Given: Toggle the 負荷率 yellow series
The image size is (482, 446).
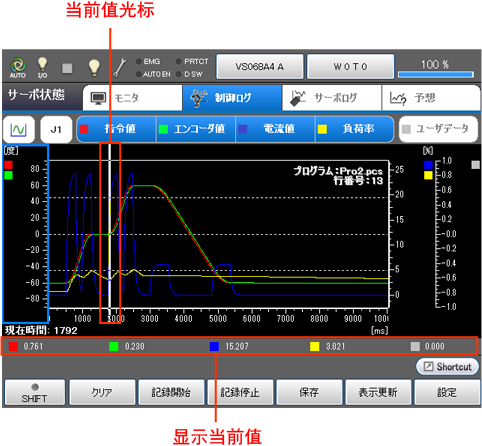Looking at the screenshot, I should tap(355, 129).
